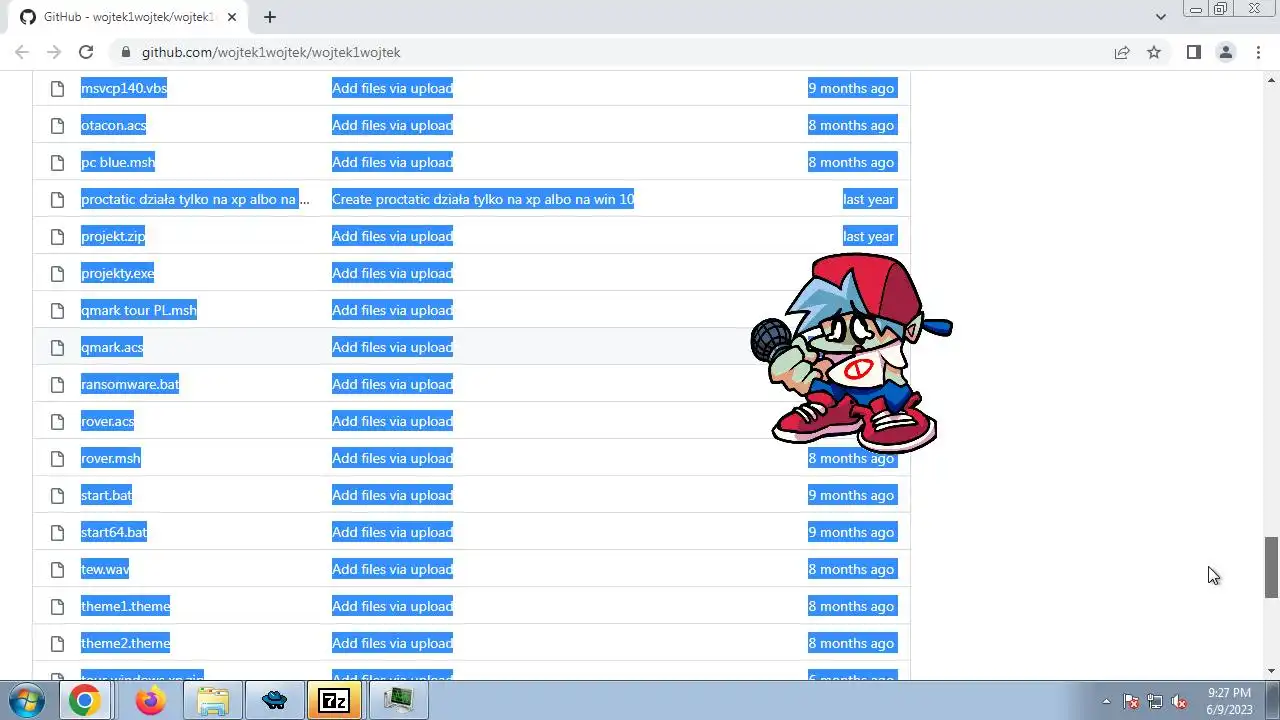Viewport: 1280px width, 720px height.
Task: Click '9 months ago' in the msvcp140.vbs row
Action: (851, 88)
